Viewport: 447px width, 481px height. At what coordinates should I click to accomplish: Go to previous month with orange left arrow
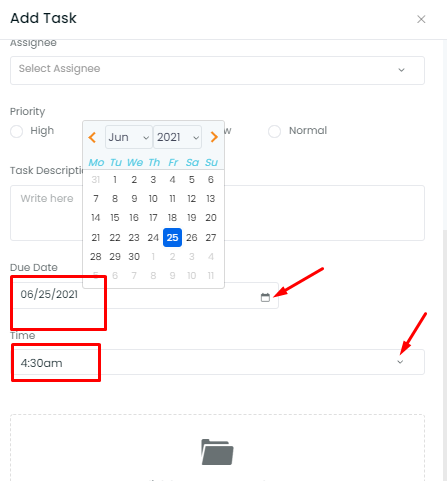tap(92, 137)
